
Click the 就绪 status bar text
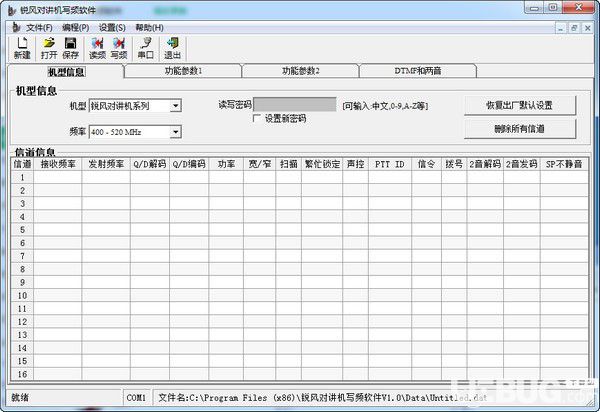pyautogui.click(x=20, y=397)
